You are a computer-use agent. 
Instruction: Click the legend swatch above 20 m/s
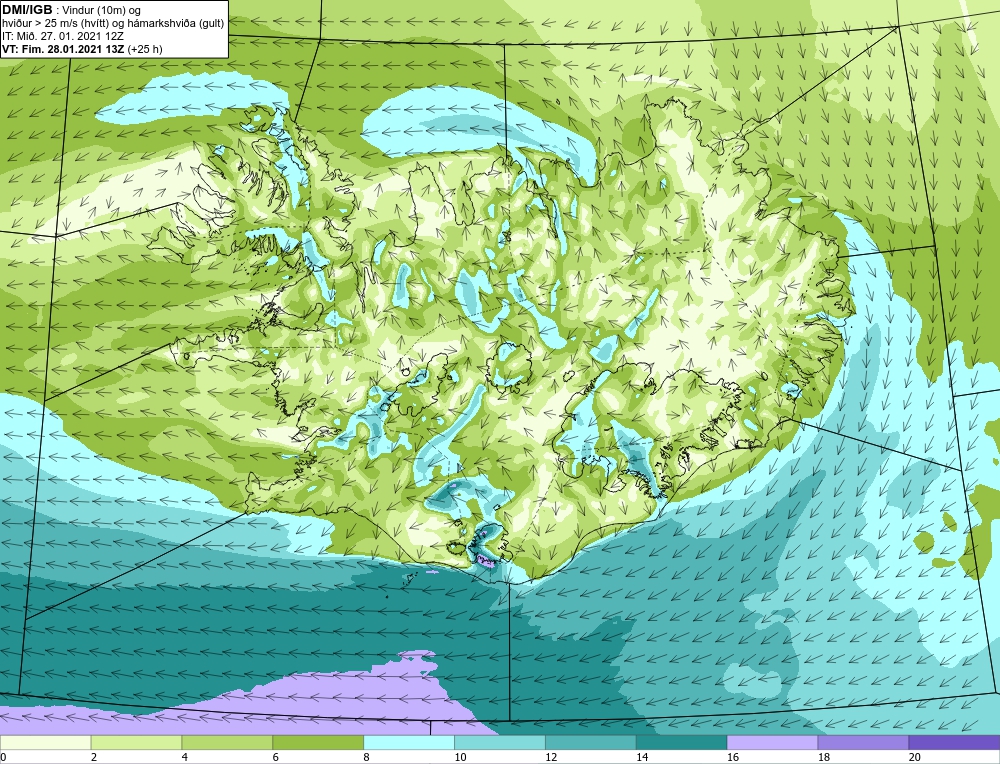[954, 742]
